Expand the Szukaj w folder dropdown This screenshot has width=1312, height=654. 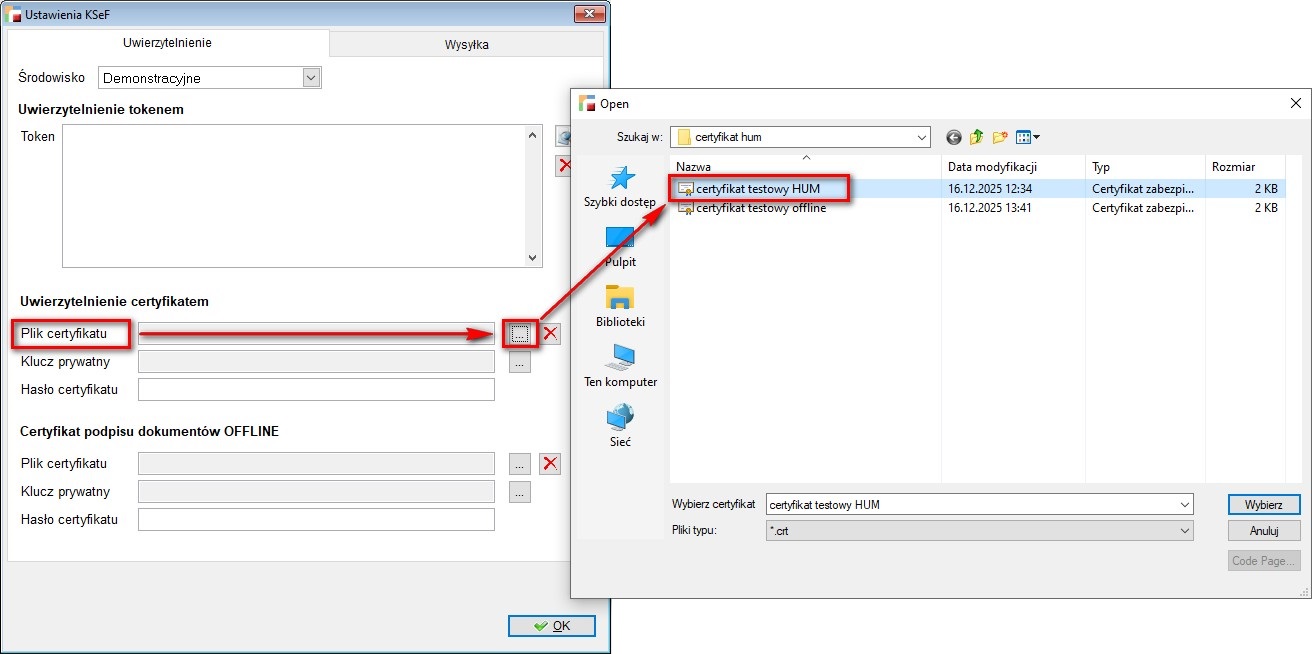click(x=921, y=137)
